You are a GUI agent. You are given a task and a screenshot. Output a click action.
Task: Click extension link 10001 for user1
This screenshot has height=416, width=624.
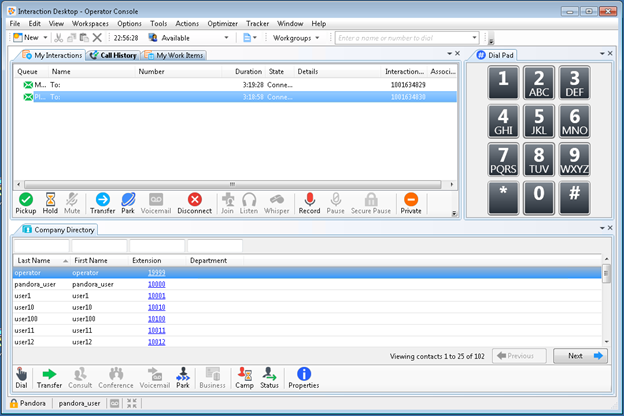coord(156,296)
